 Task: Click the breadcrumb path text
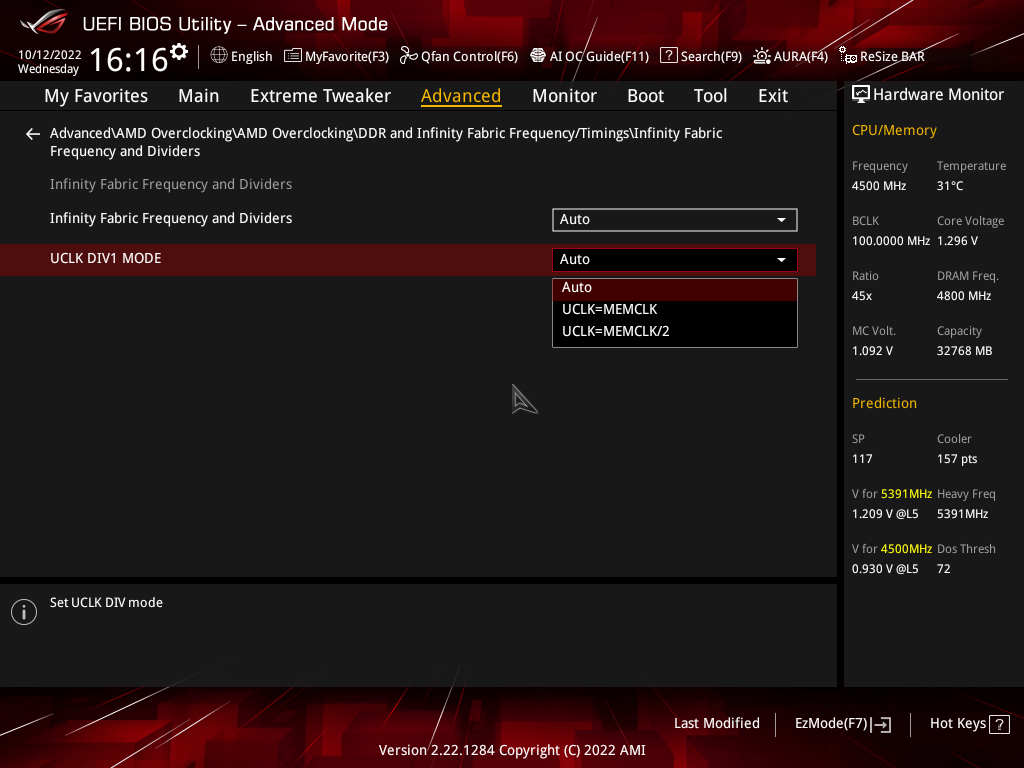coord(386,142)
